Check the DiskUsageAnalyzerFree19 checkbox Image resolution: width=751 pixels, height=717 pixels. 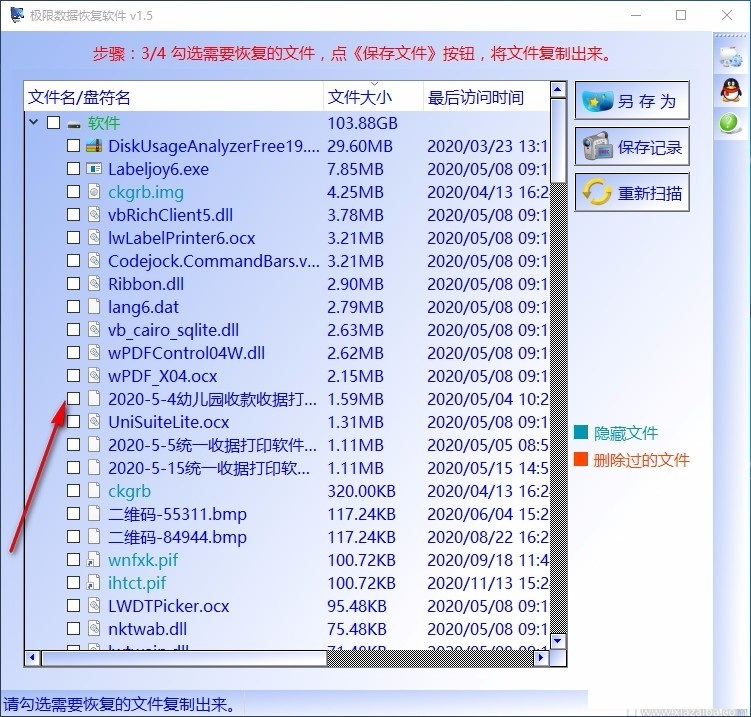[x=73, y=146]
